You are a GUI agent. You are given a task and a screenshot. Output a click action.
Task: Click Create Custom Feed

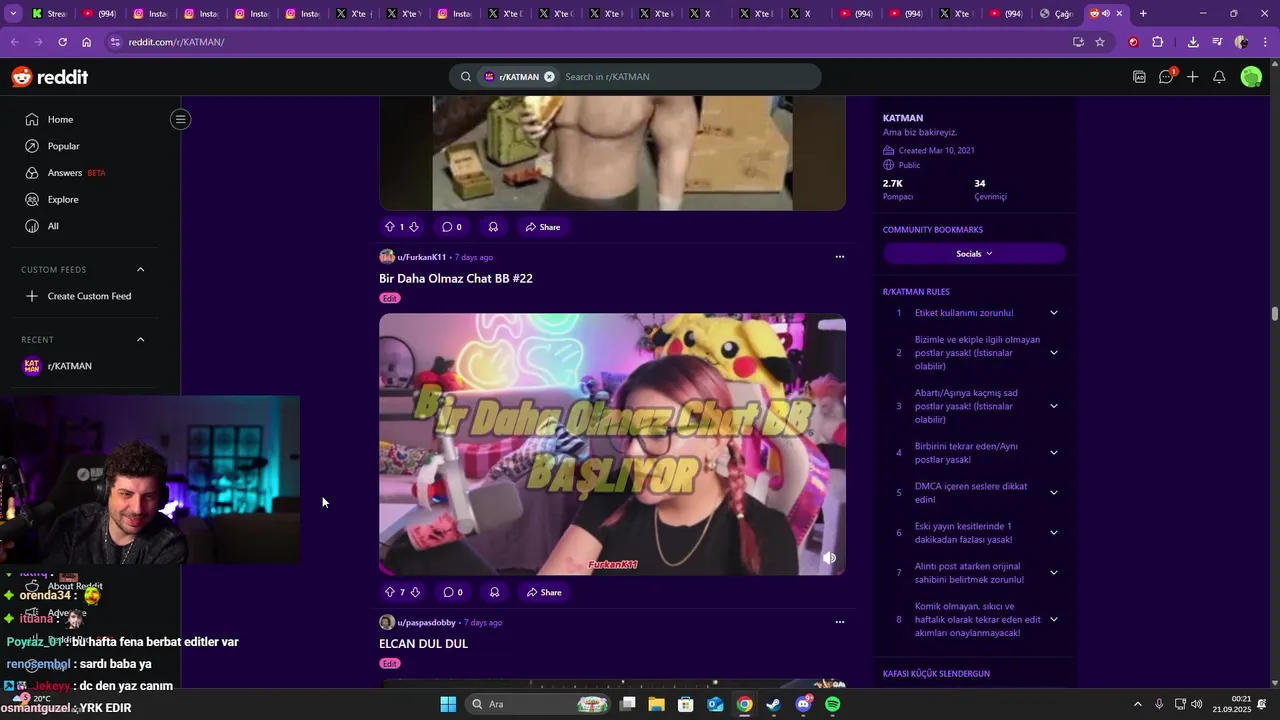(x=91, y=296)
